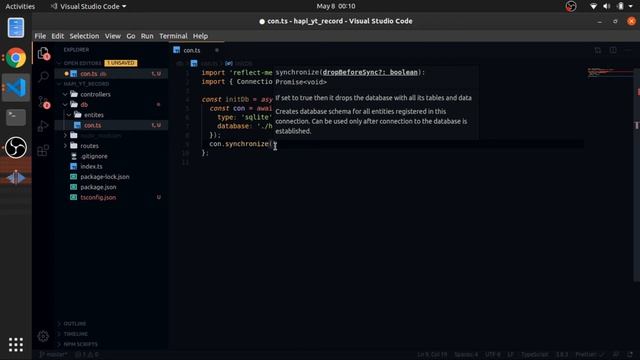The width and height of the screenshot is (640, 360).
Task: Open the Run and Debug view
Action: [x=43, y=126]
